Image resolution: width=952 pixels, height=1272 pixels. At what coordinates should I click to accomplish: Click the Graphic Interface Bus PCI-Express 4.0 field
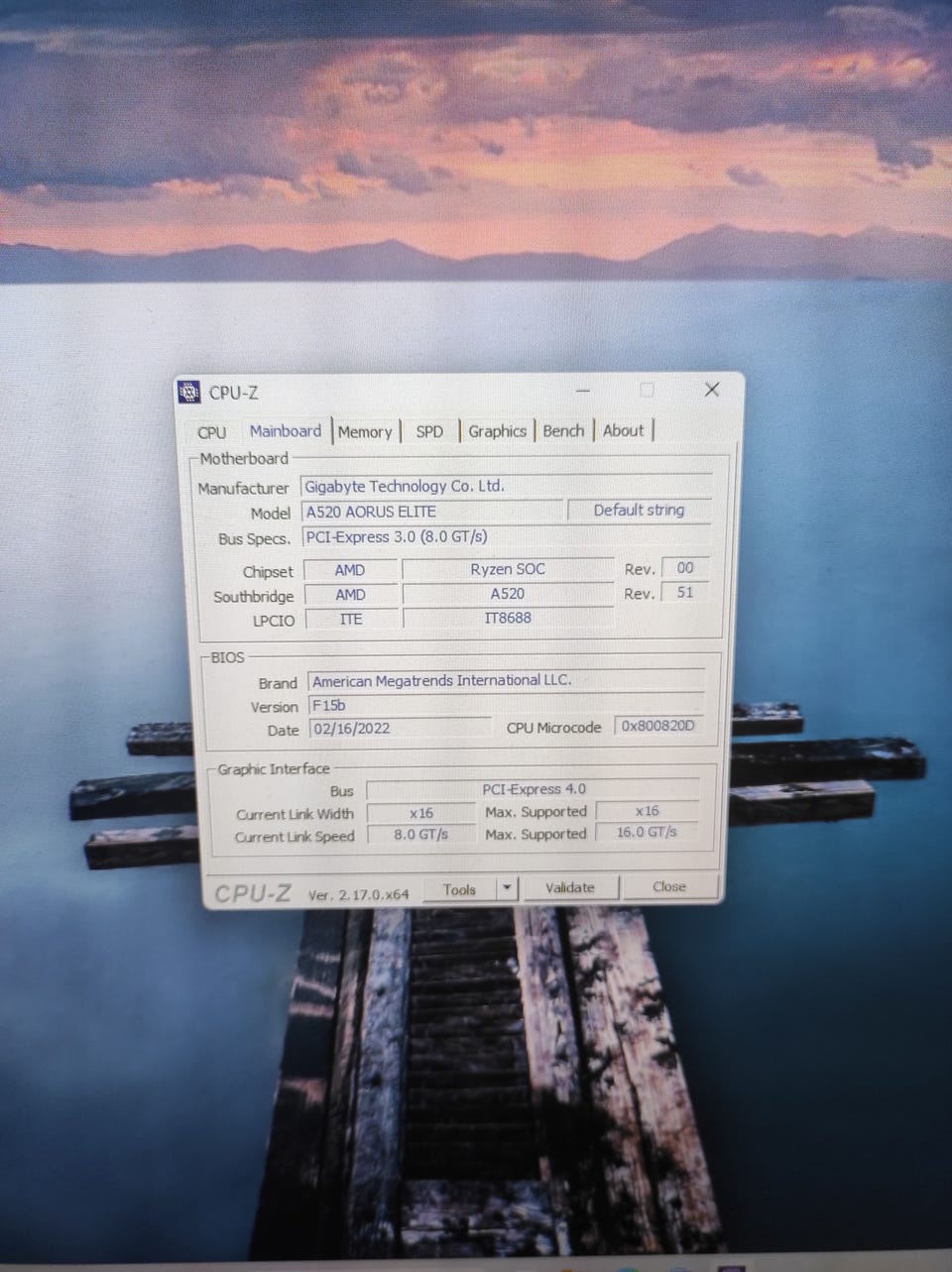tap(534, 789)
